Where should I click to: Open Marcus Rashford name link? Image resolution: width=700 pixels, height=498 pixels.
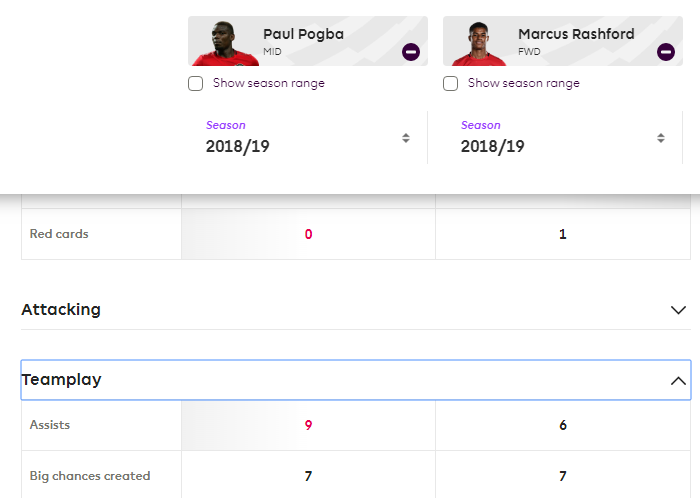pos(576,34)
